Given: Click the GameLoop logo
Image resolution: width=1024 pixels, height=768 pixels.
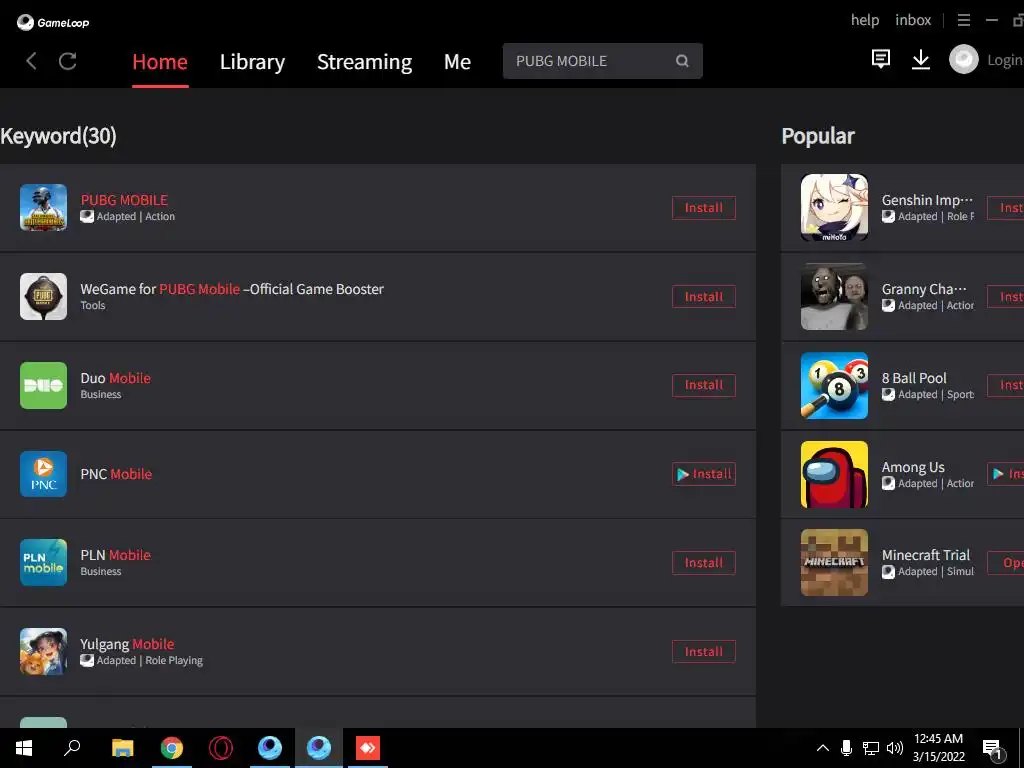Looking at the screenshot, I should [x=53, y=22].
